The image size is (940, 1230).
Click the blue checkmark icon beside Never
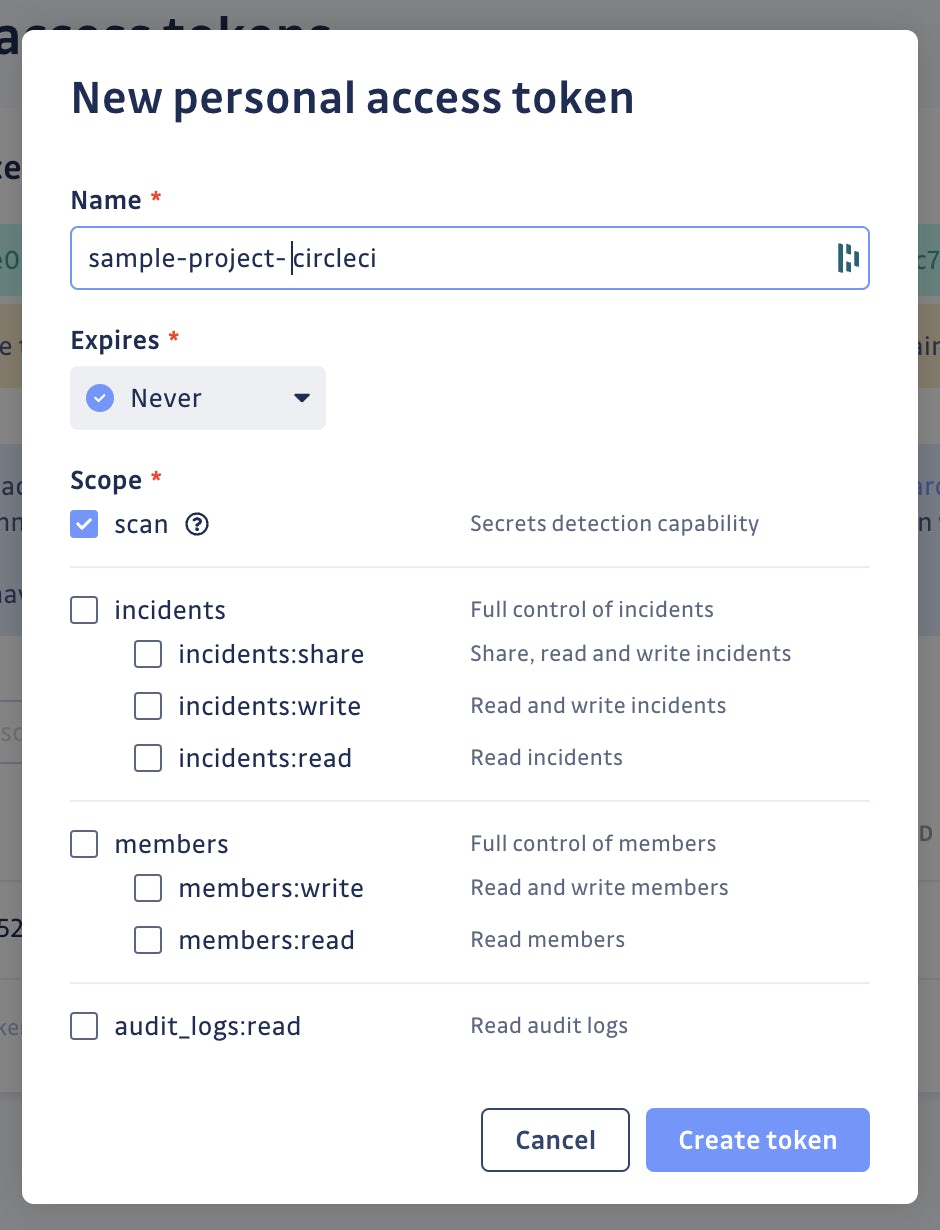pos(100,398)
